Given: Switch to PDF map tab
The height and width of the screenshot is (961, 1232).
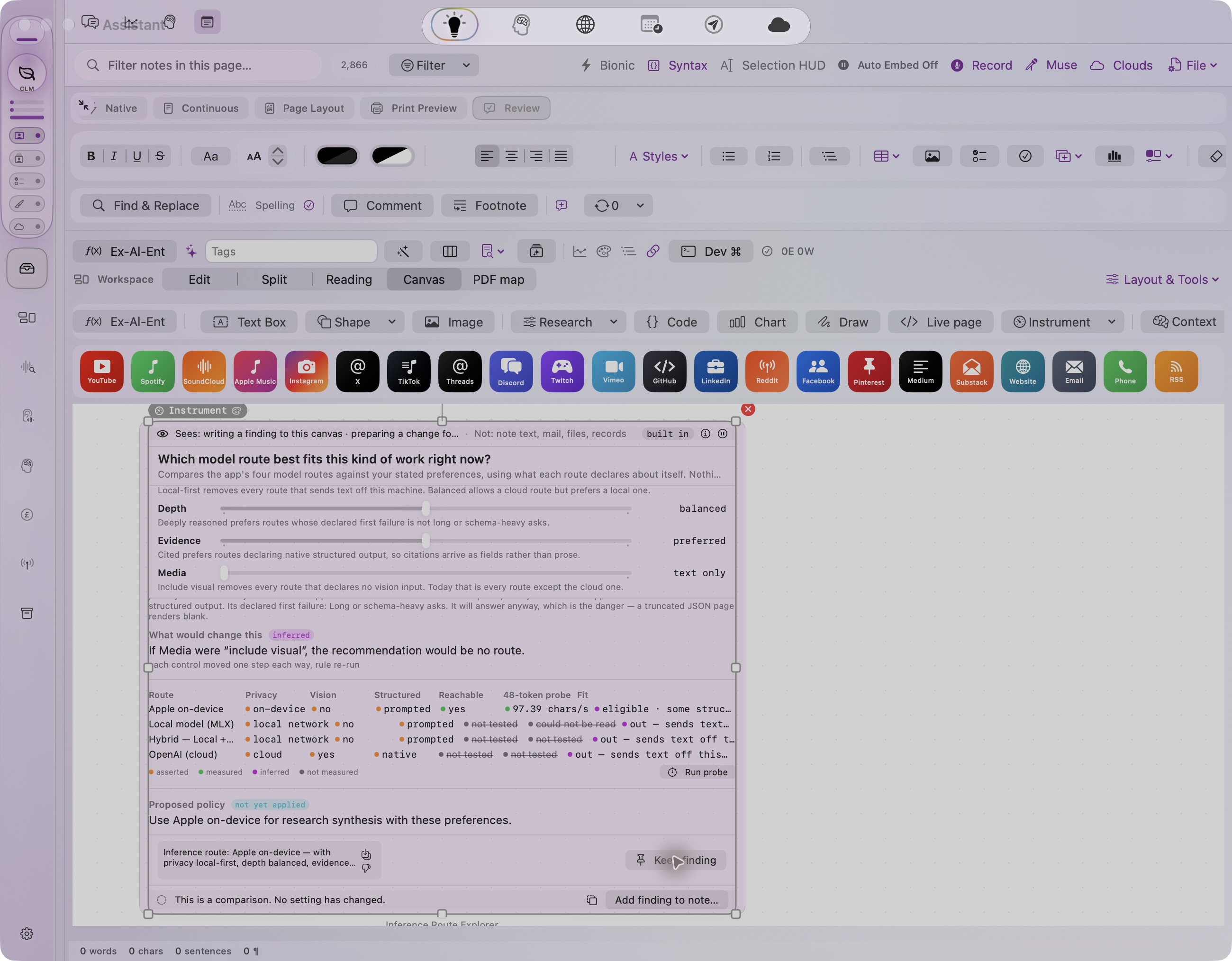Looking at the screenshot, I should pyautogui.click(x=498, y=280).
